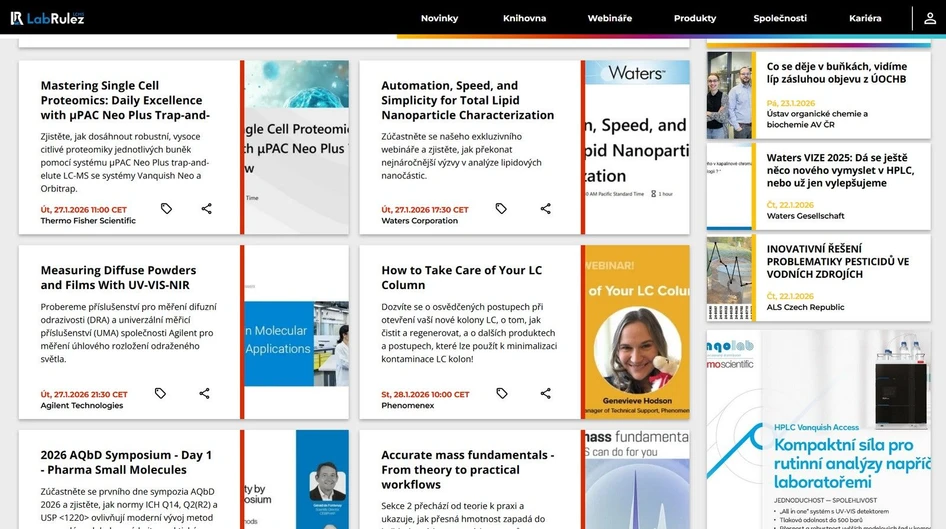
Task: Open the Novinky menu item
Action: pos(439,18)
